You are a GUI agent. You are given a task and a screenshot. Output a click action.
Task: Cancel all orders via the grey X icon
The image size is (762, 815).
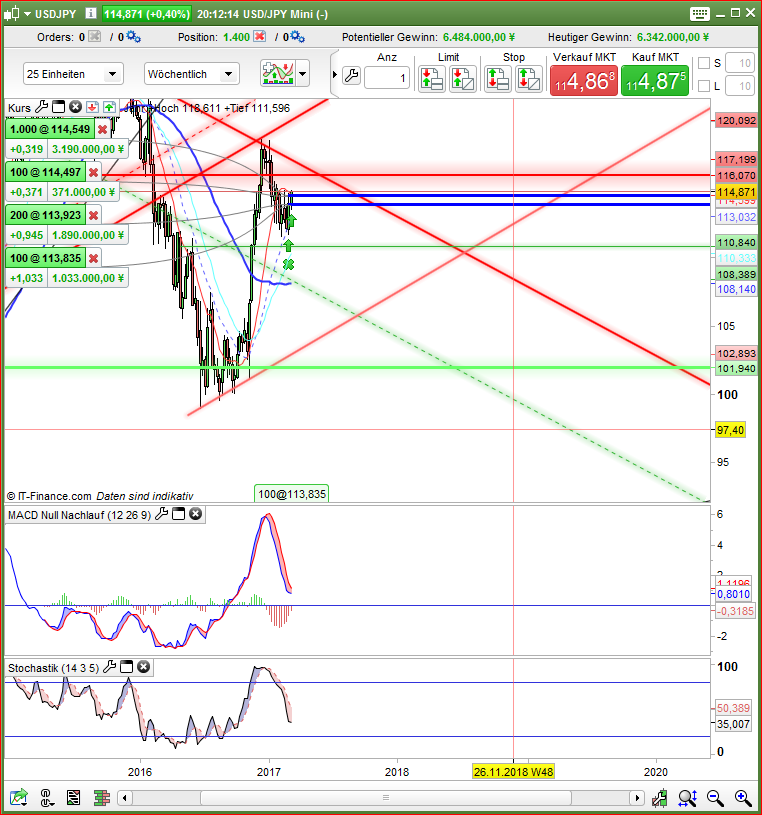point(95,36)
